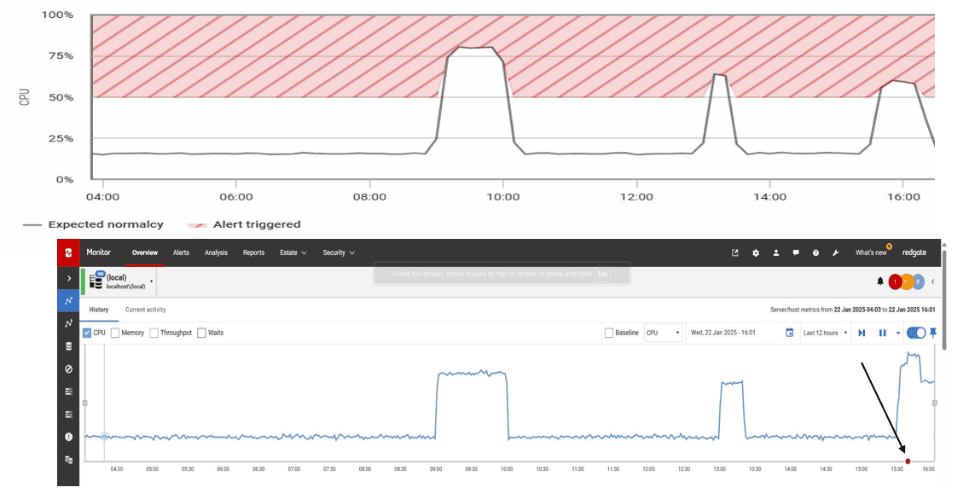This screenshot has width=969, height=499.
Task: Click the alert bell icon
Action: [x=880, y=281]
